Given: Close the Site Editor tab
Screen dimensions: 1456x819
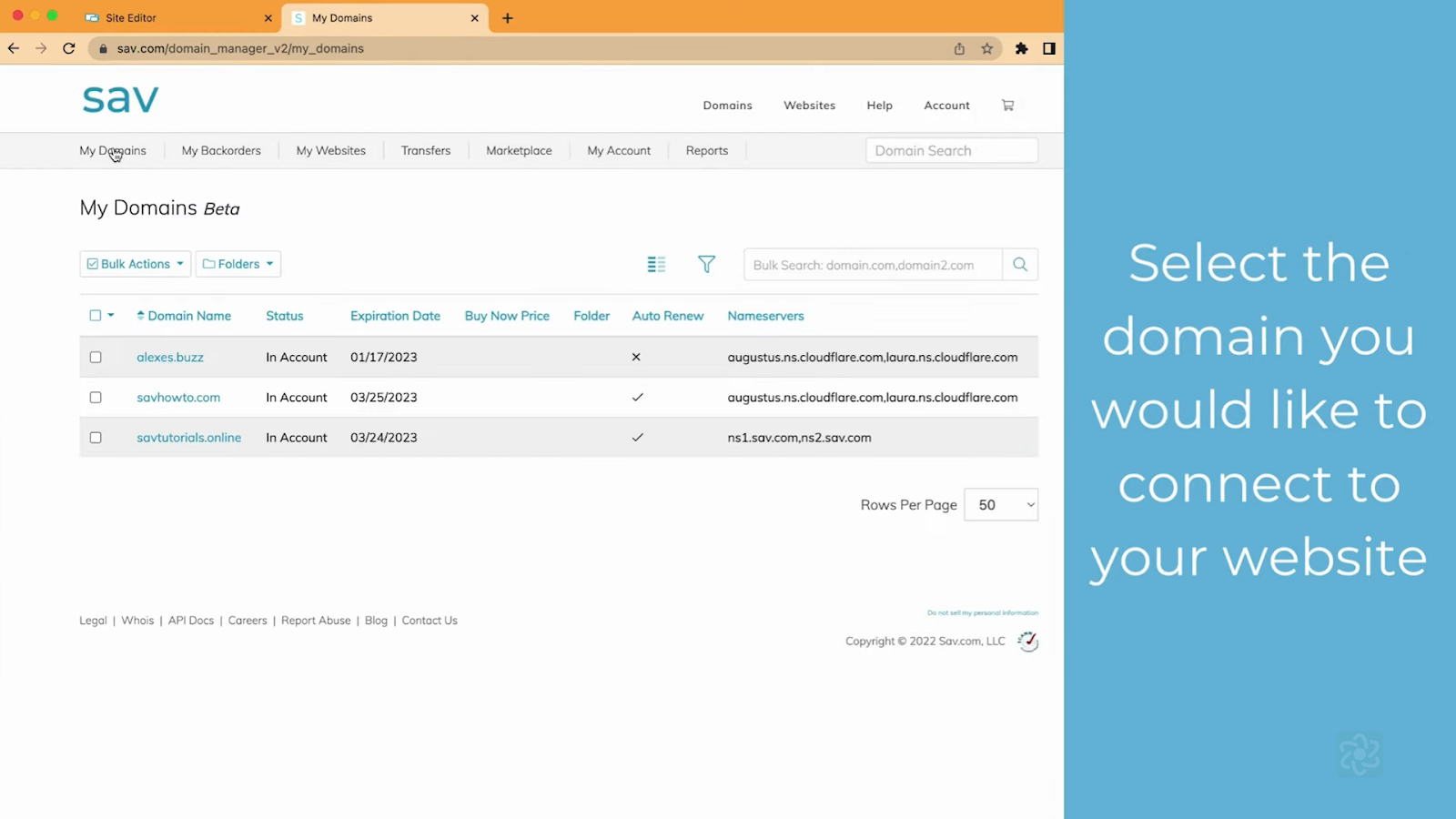Looking at the screenshot, I should (268, 18).
